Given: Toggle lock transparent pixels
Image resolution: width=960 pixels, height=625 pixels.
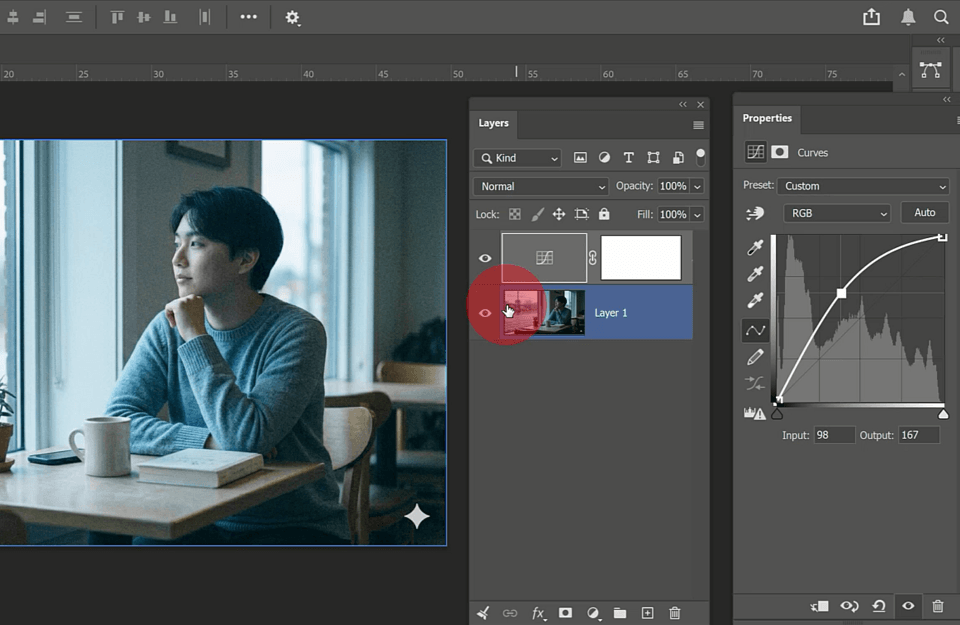Looking at the screenshot, I should point(515,214).
